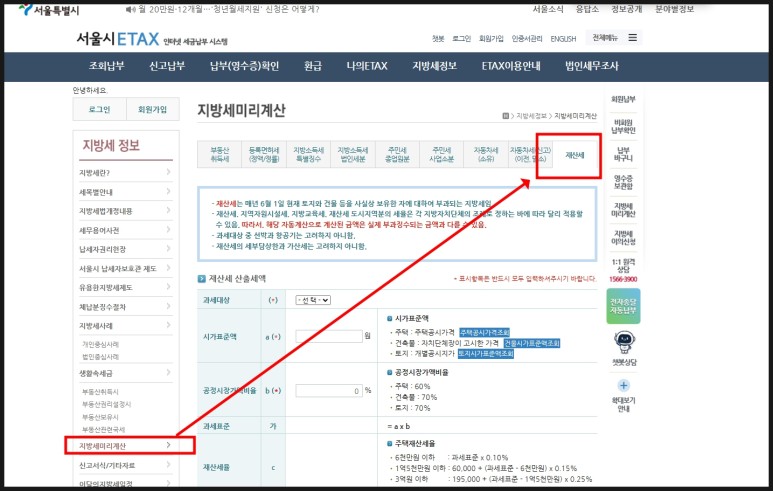Expand 지방세란? with its chevron
Viewport: 773px width, 491px height.
(169, 172)
